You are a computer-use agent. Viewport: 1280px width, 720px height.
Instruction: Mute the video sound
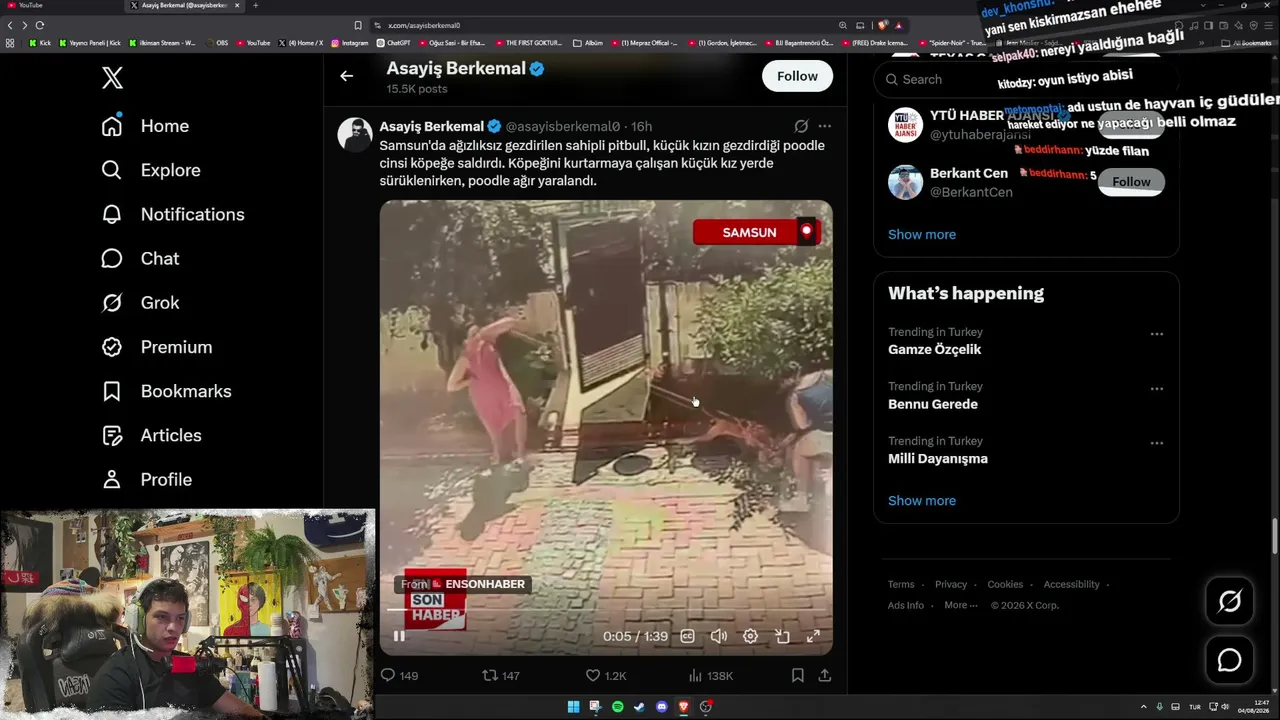pos(718,636)
